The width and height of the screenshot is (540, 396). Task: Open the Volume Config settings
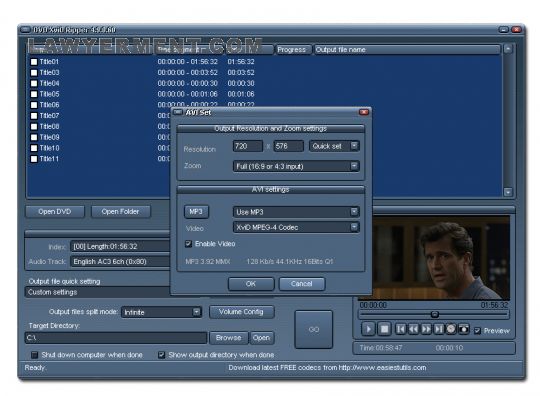[241, 312]
